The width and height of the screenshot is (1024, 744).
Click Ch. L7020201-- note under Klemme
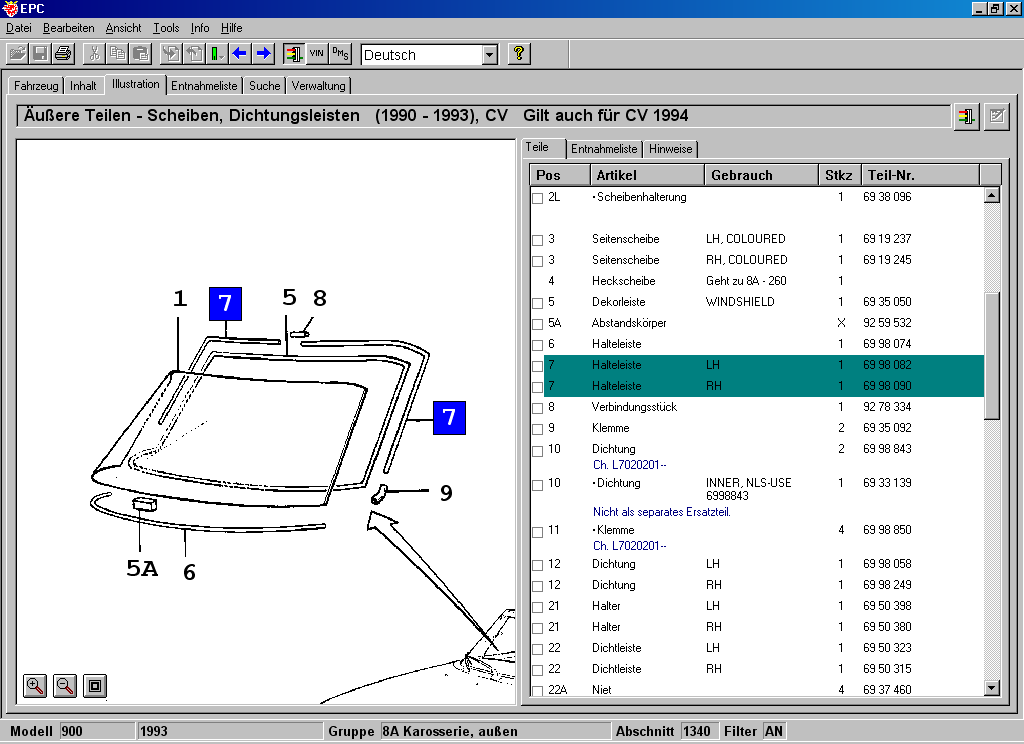(x=630, y=546)
